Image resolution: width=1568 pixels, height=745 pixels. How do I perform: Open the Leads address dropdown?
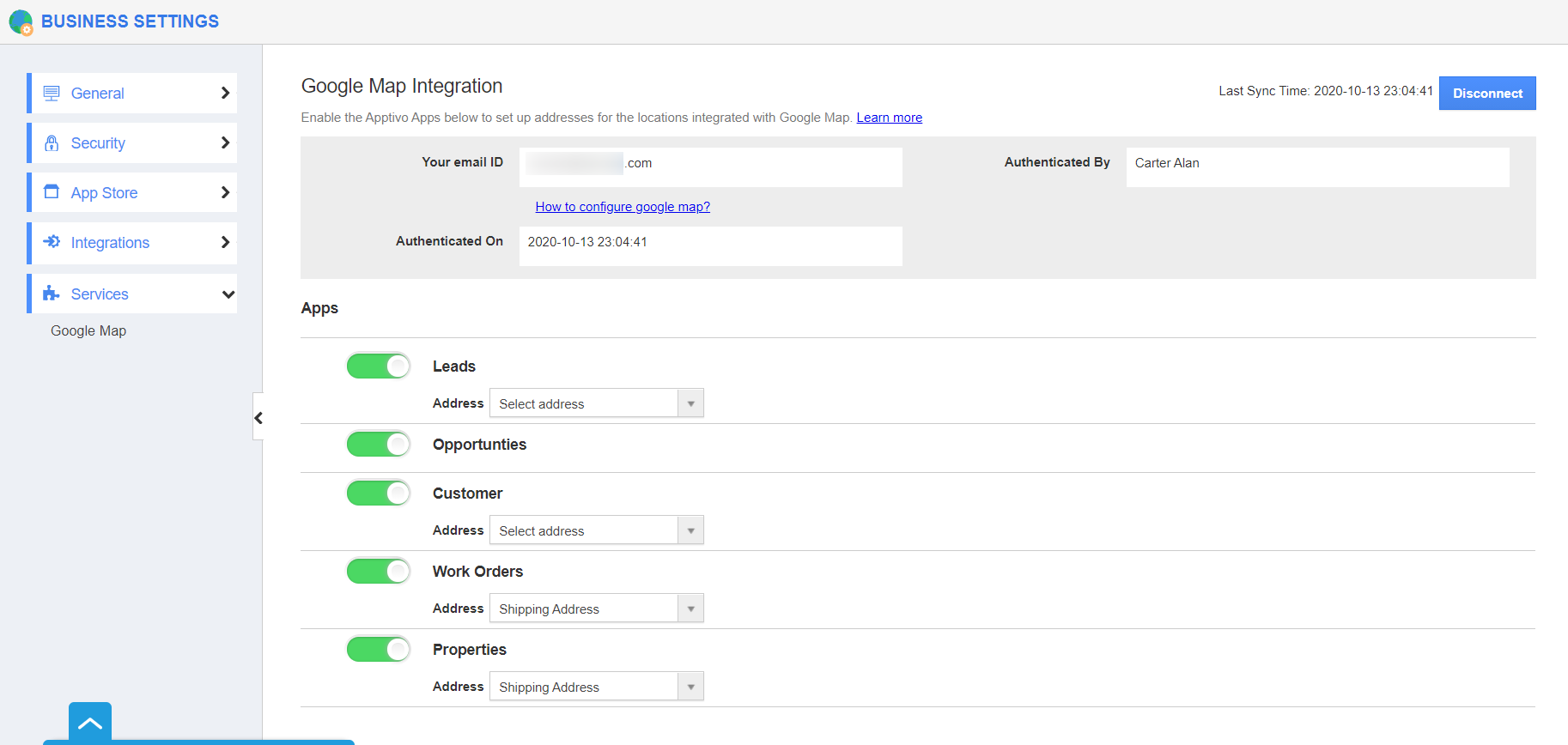[x=597, y=403]
